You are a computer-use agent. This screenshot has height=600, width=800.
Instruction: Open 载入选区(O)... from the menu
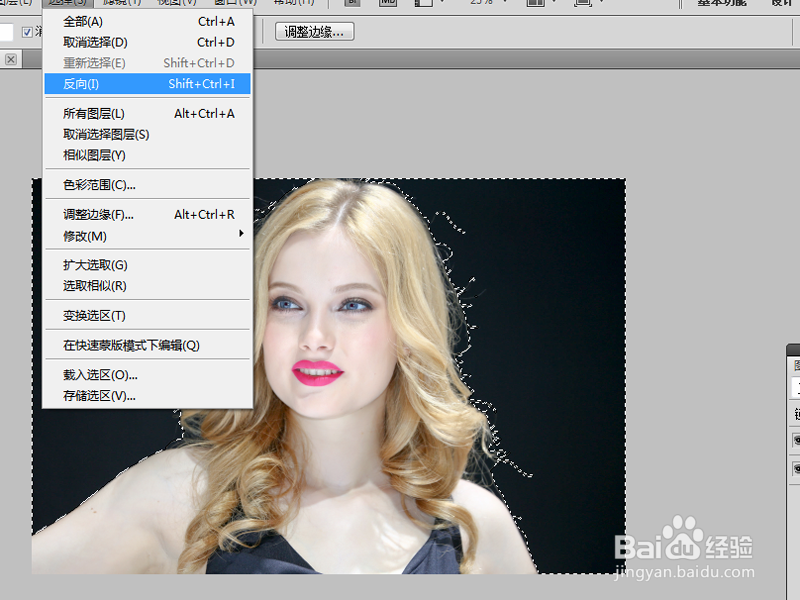[x=147, y=375]
